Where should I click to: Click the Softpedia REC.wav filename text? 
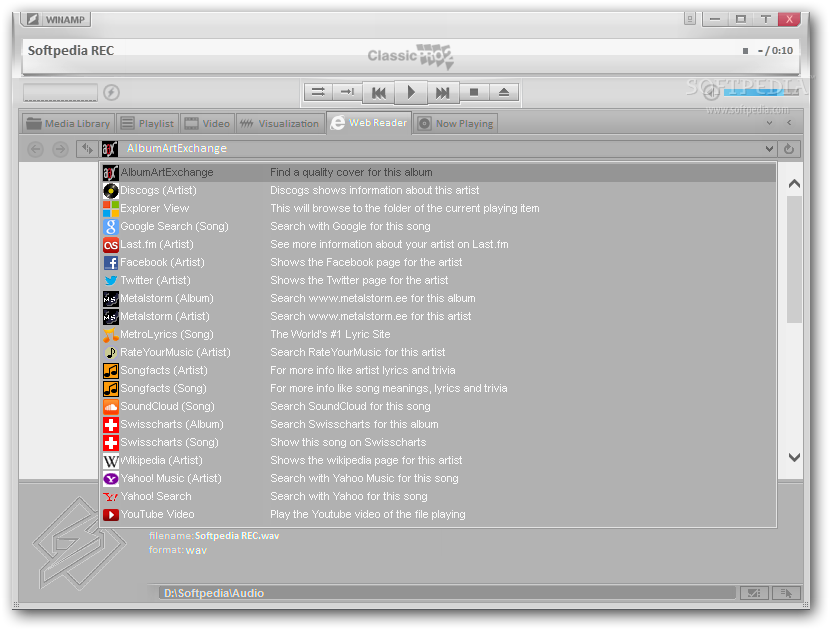237,536
